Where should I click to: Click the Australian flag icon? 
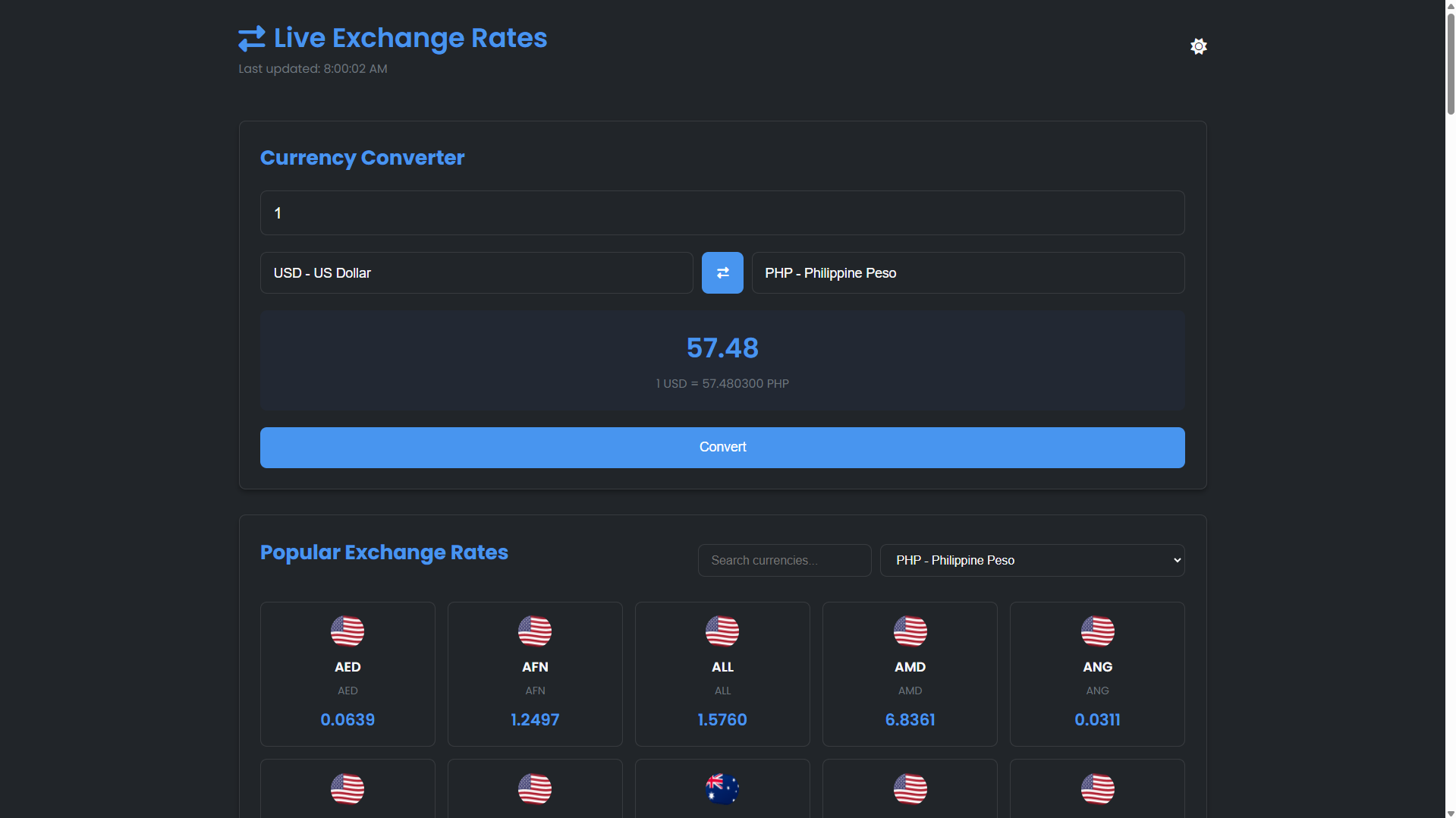722,788
